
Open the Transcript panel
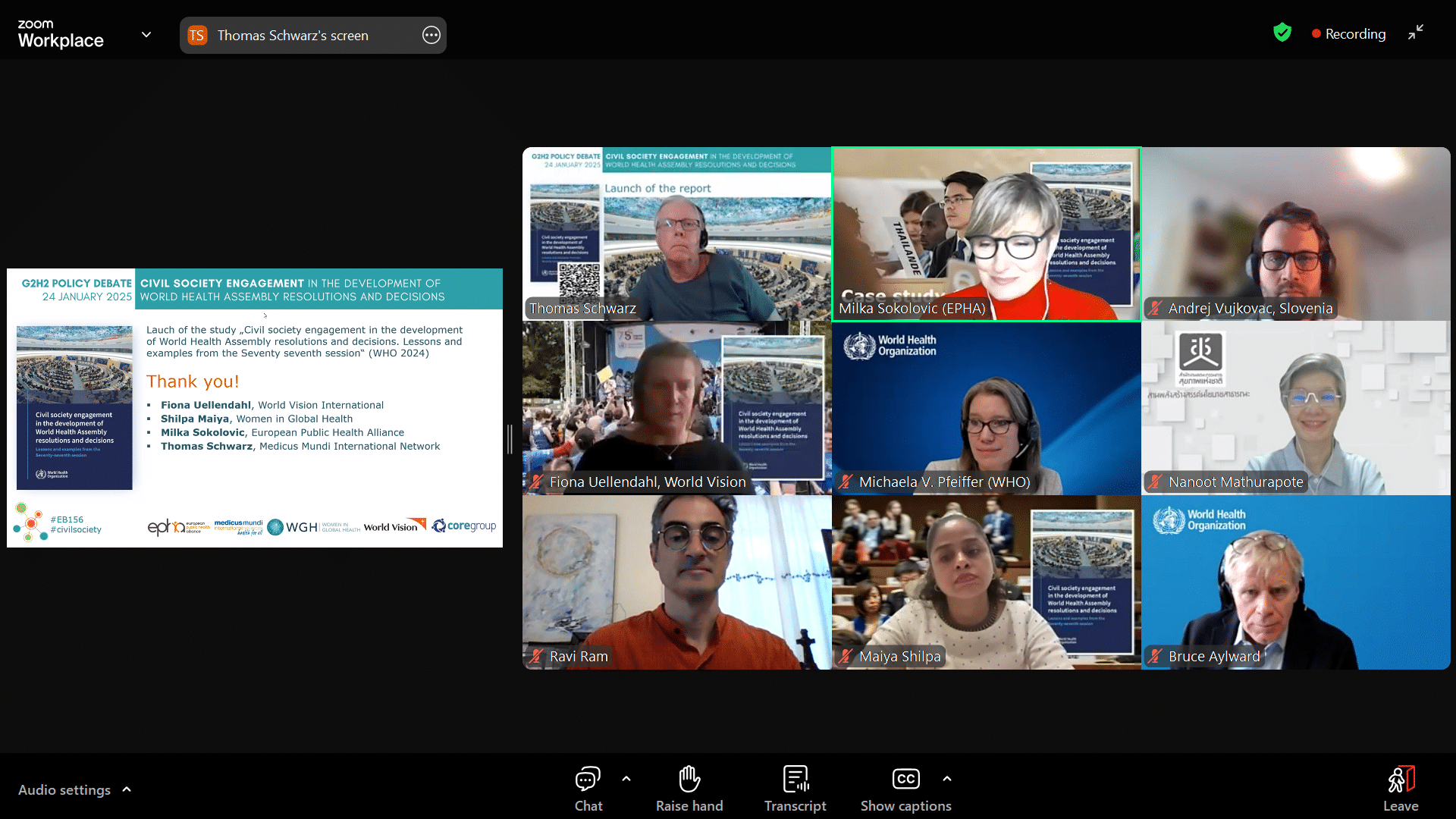795,779
